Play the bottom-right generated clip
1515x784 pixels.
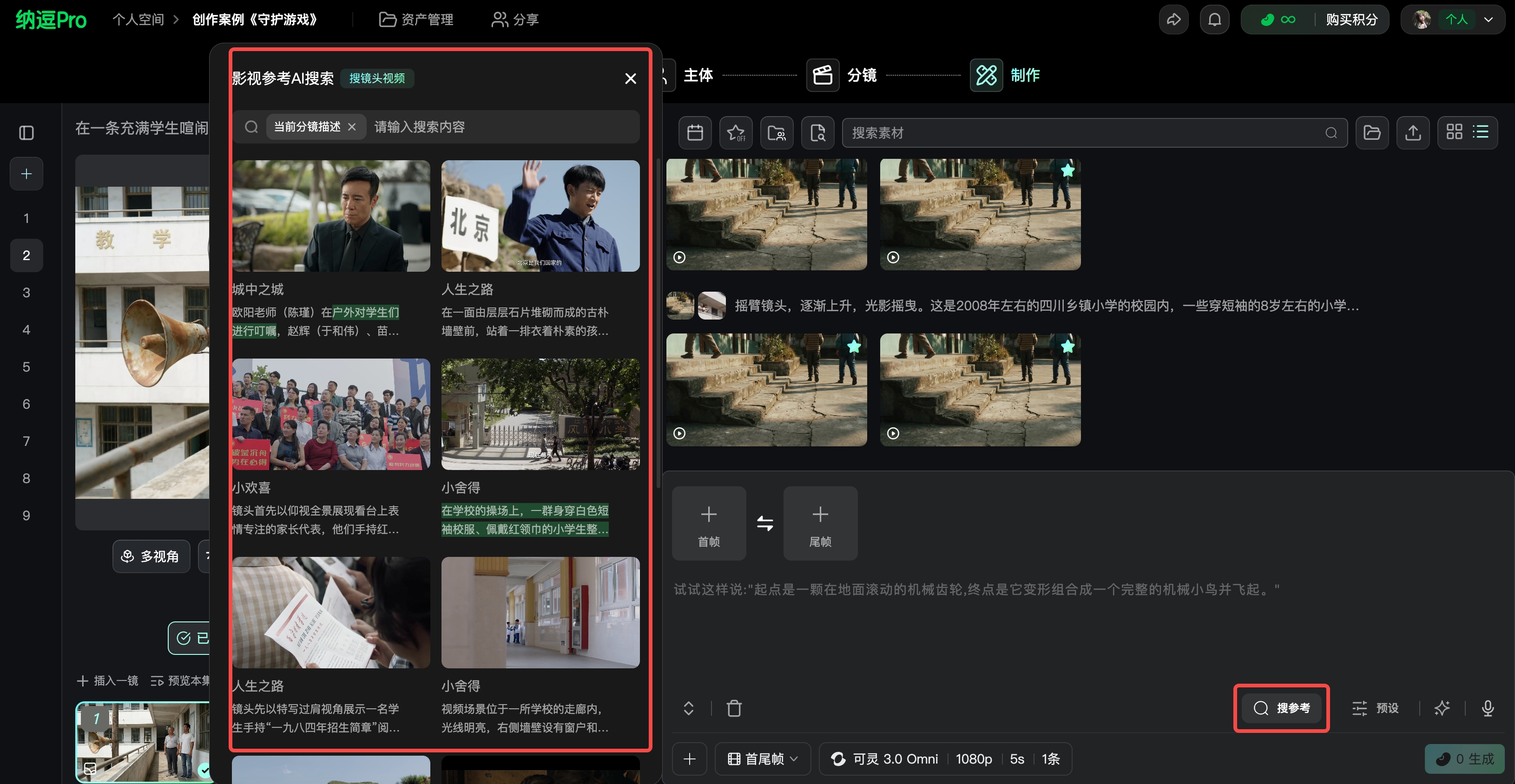coord(893,433)
